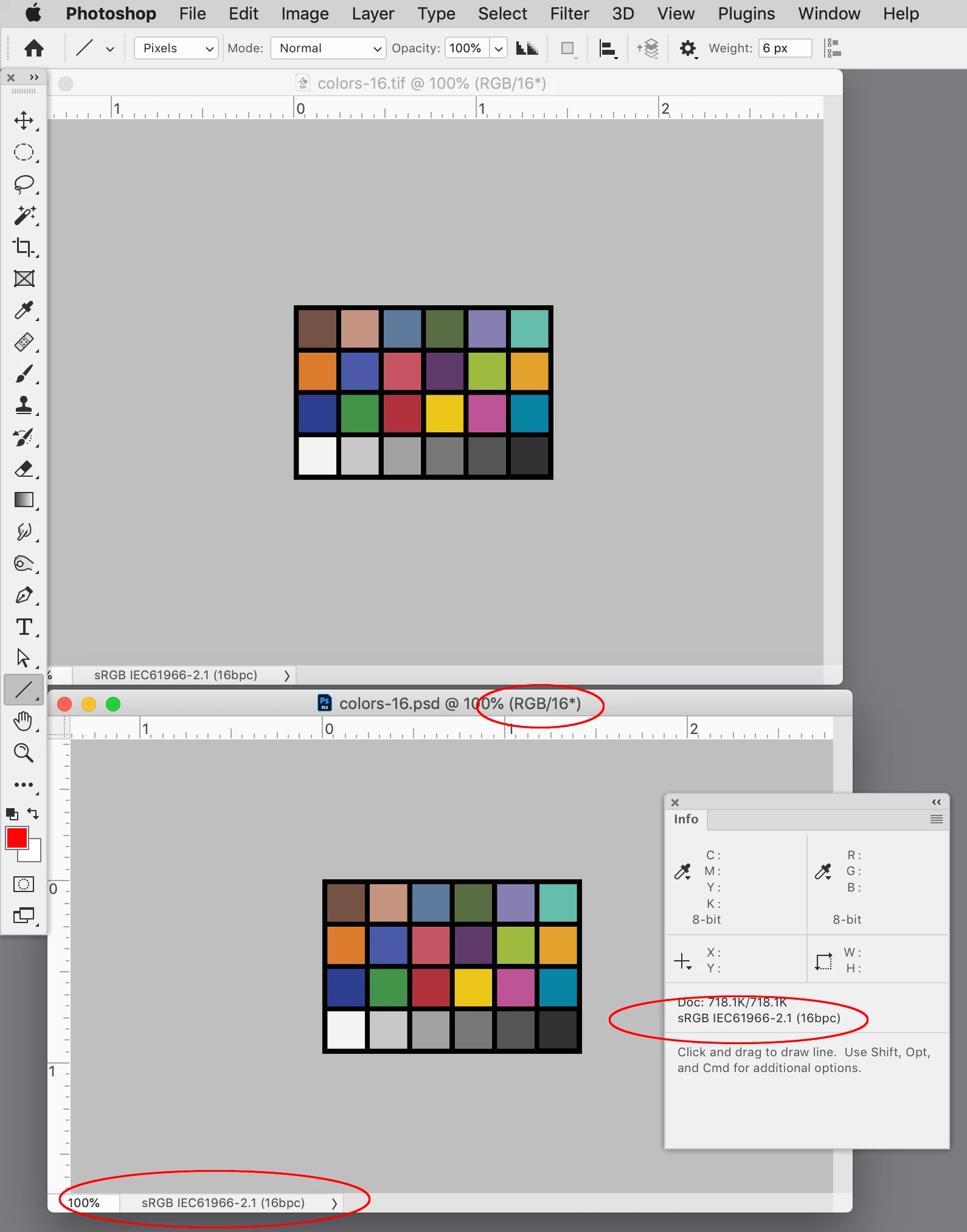
Task: Toggle the anti-alias icon in options bar
Action: (x=527, y=48)
